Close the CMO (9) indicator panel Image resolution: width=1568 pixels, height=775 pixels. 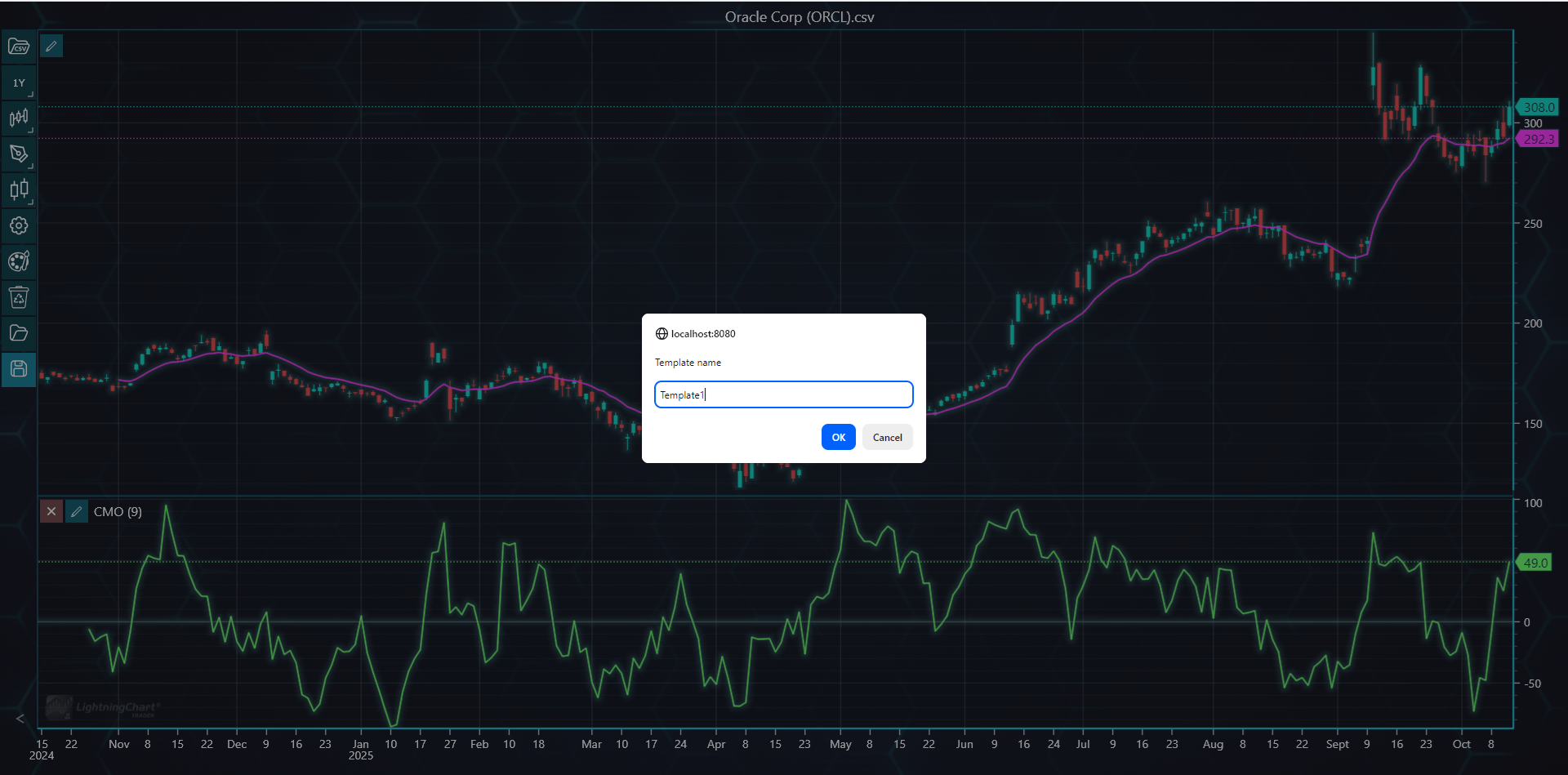[51, 512]
